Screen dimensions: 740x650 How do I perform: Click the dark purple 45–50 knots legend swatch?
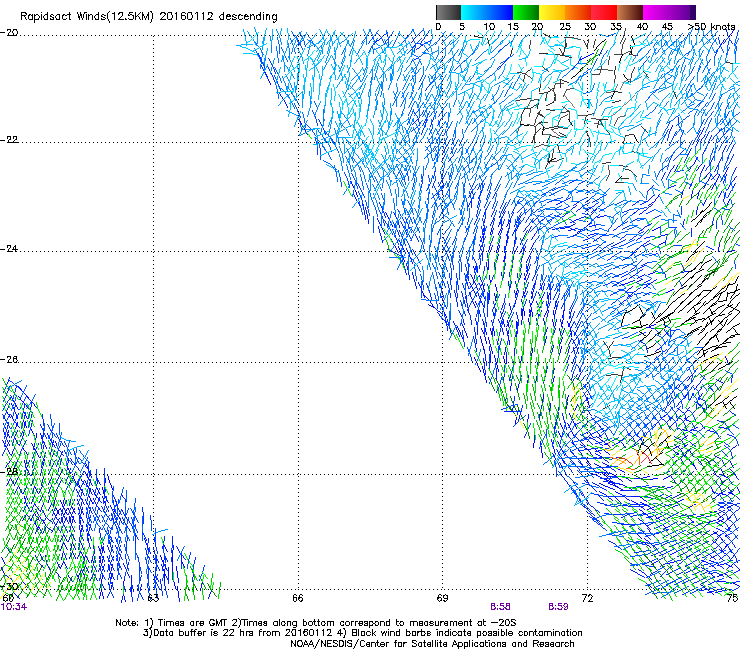point(682,12)
